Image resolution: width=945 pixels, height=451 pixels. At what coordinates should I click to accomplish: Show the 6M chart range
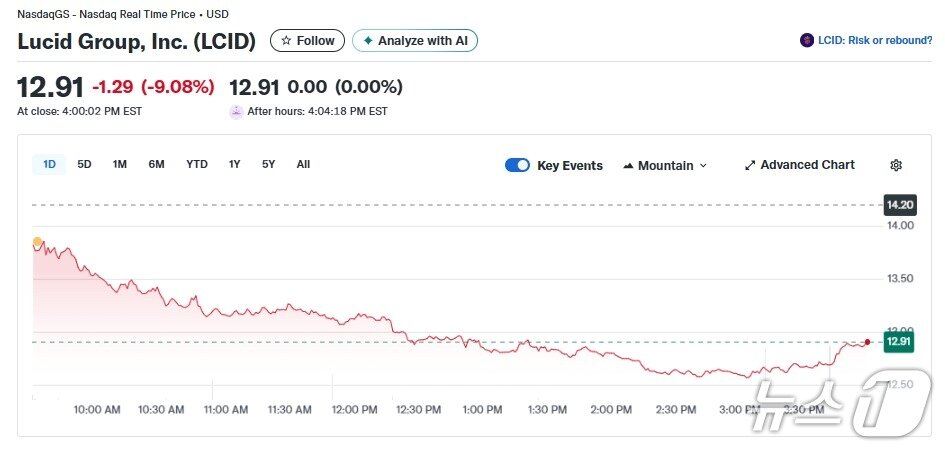point(156,164)
